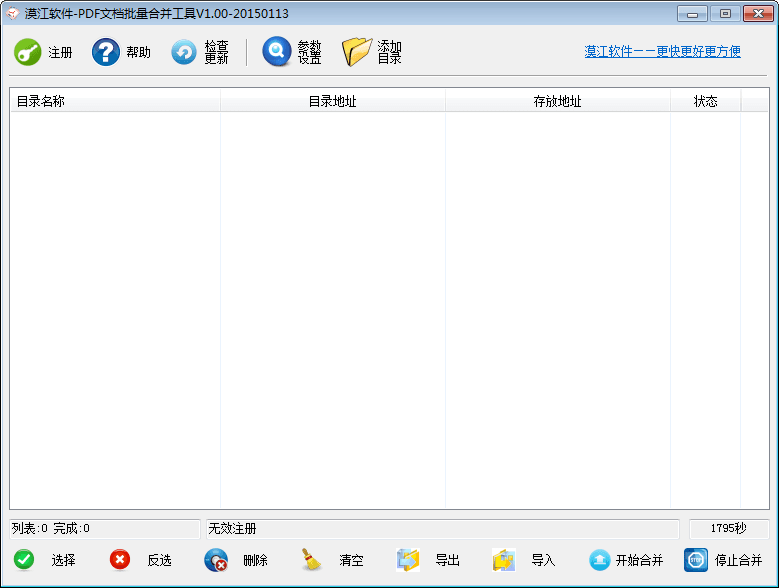The height and width of the screenshot is (588, 779).
Task: Click the 导入 import icon
Action: (504, 560)
